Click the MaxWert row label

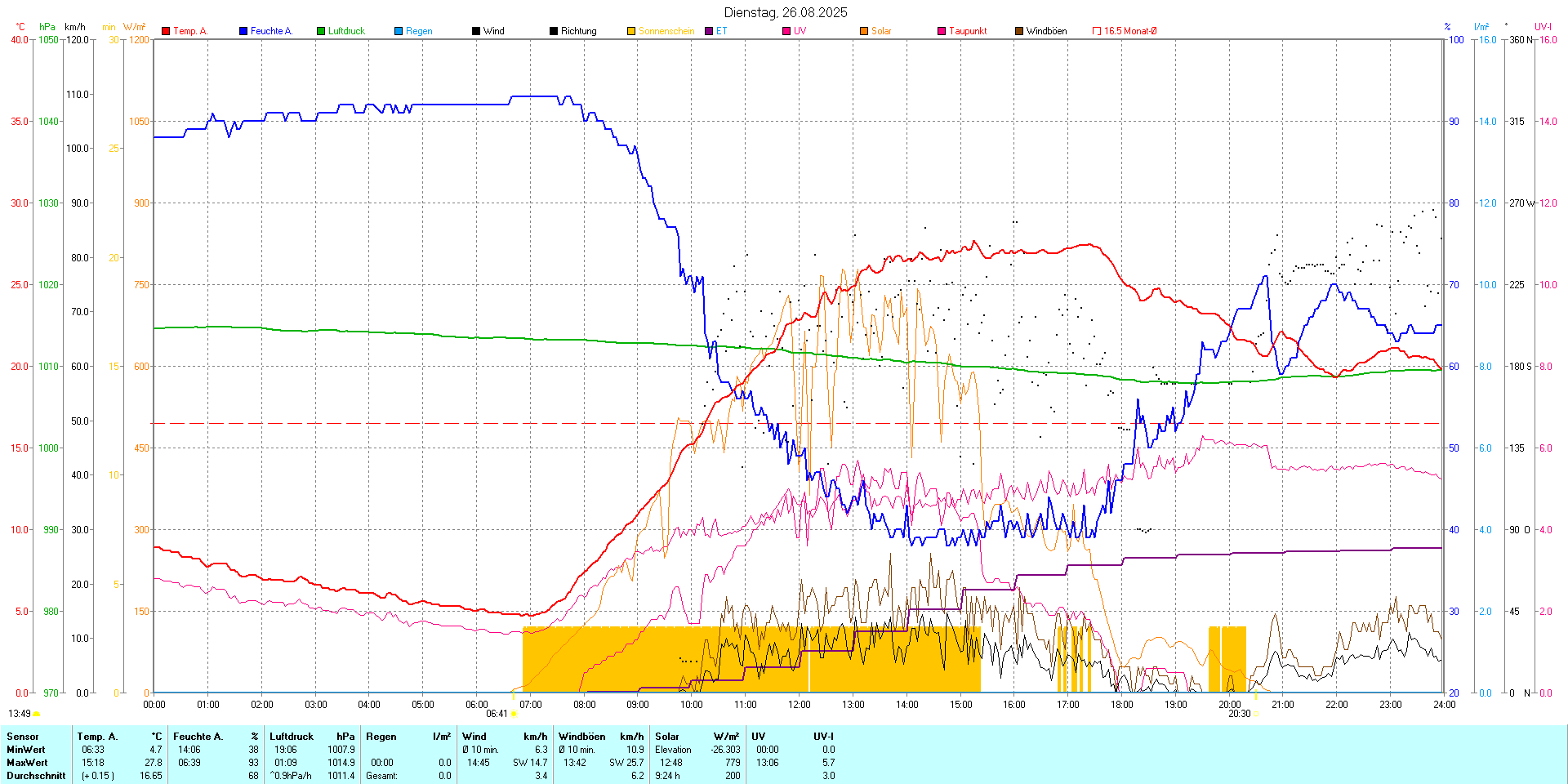coord(26,763)
